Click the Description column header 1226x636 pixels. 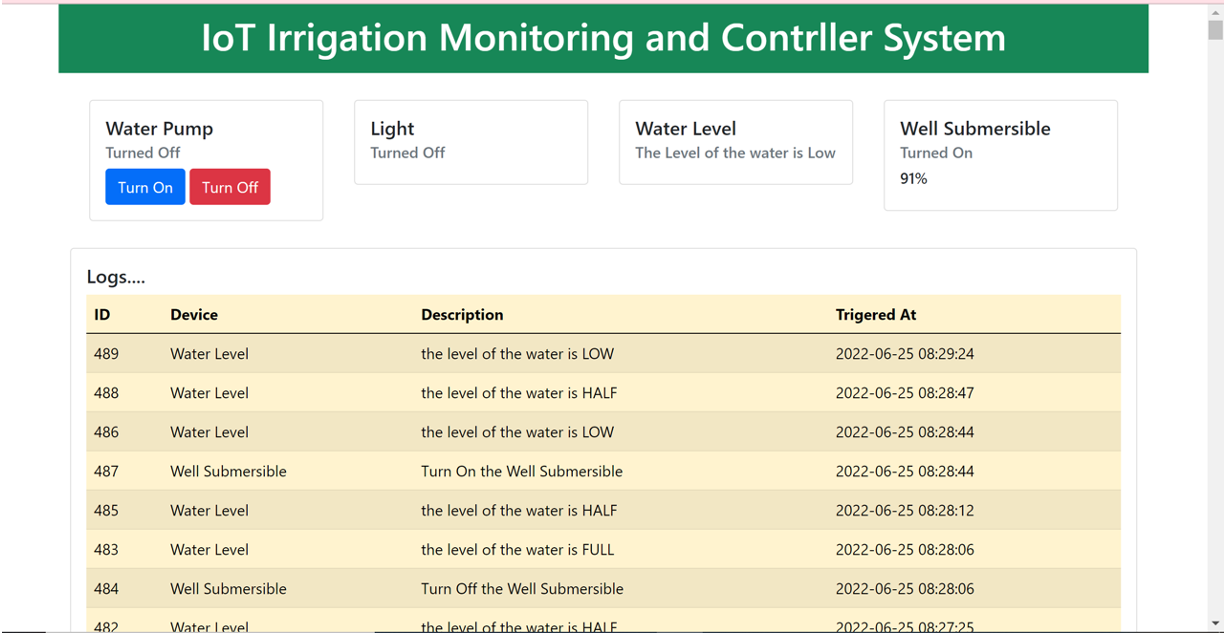462,314
